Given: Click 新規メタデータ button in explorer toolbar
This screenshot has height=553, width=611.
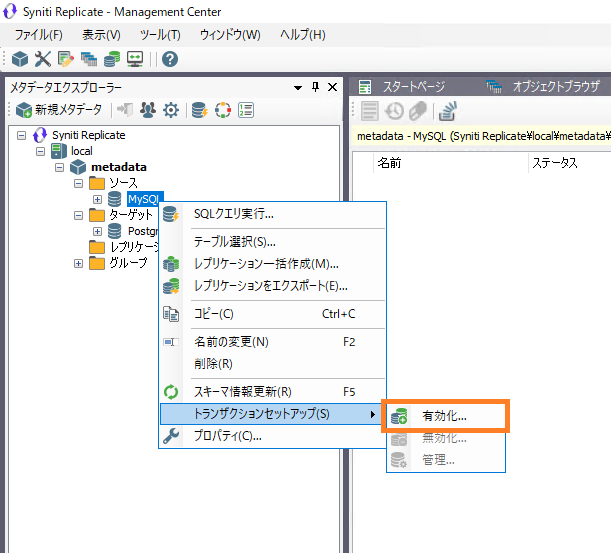Looking at the screenshot, I should point(59,110).
